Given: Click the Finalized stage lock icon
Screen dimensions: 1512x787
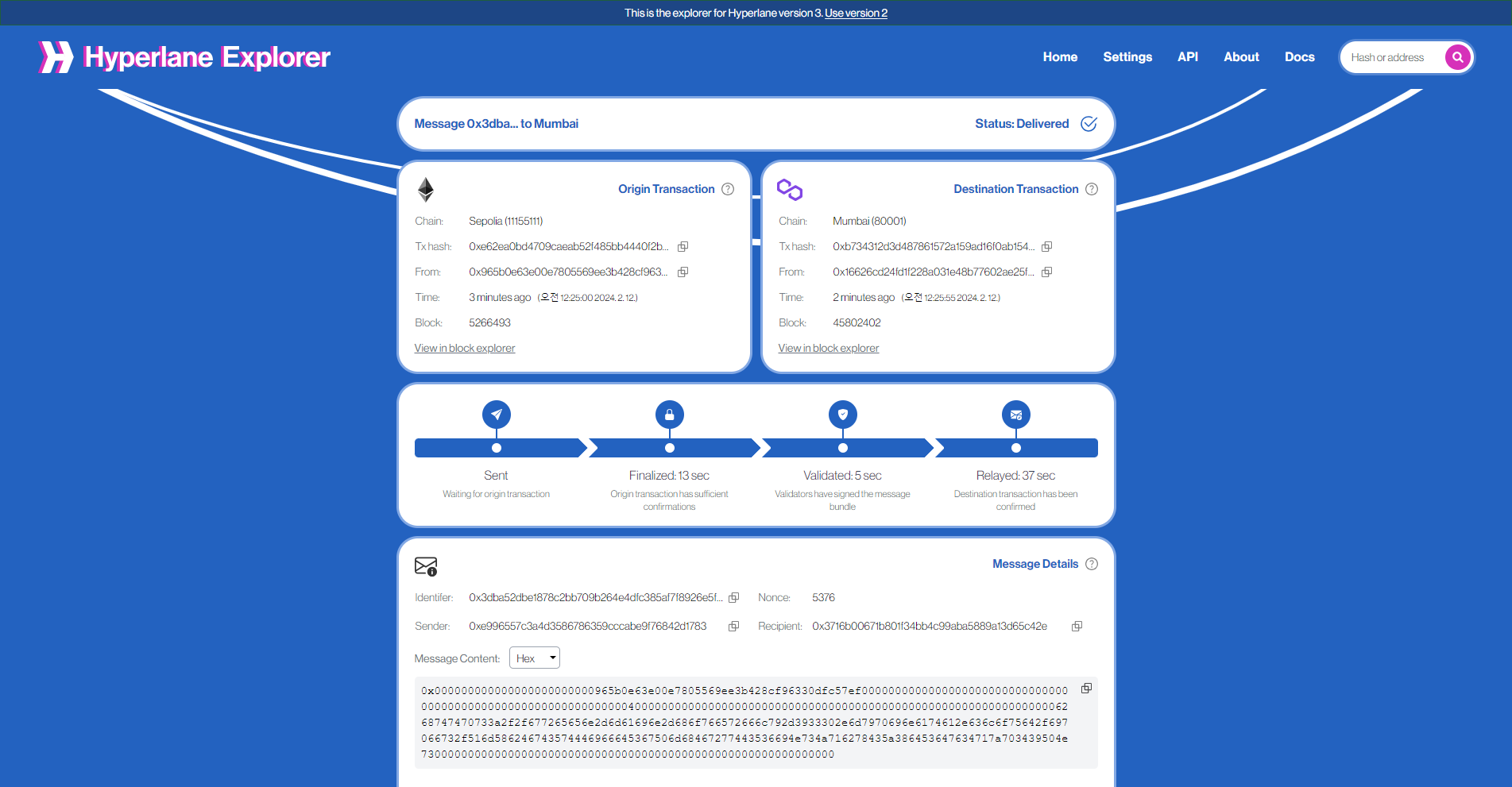Looking at the screenshot, I should click(x=670, y=415).
